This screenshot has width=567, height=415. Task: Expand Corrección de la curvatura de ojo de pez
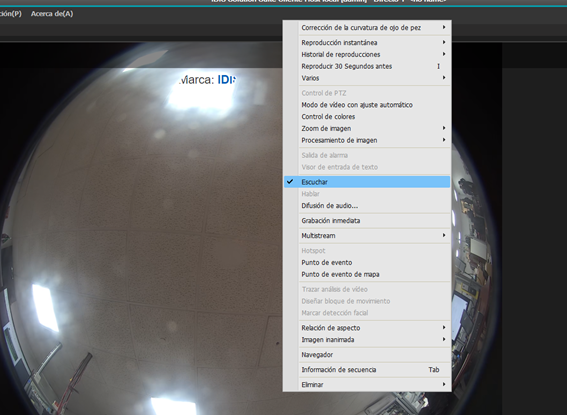tap(367, 27)
